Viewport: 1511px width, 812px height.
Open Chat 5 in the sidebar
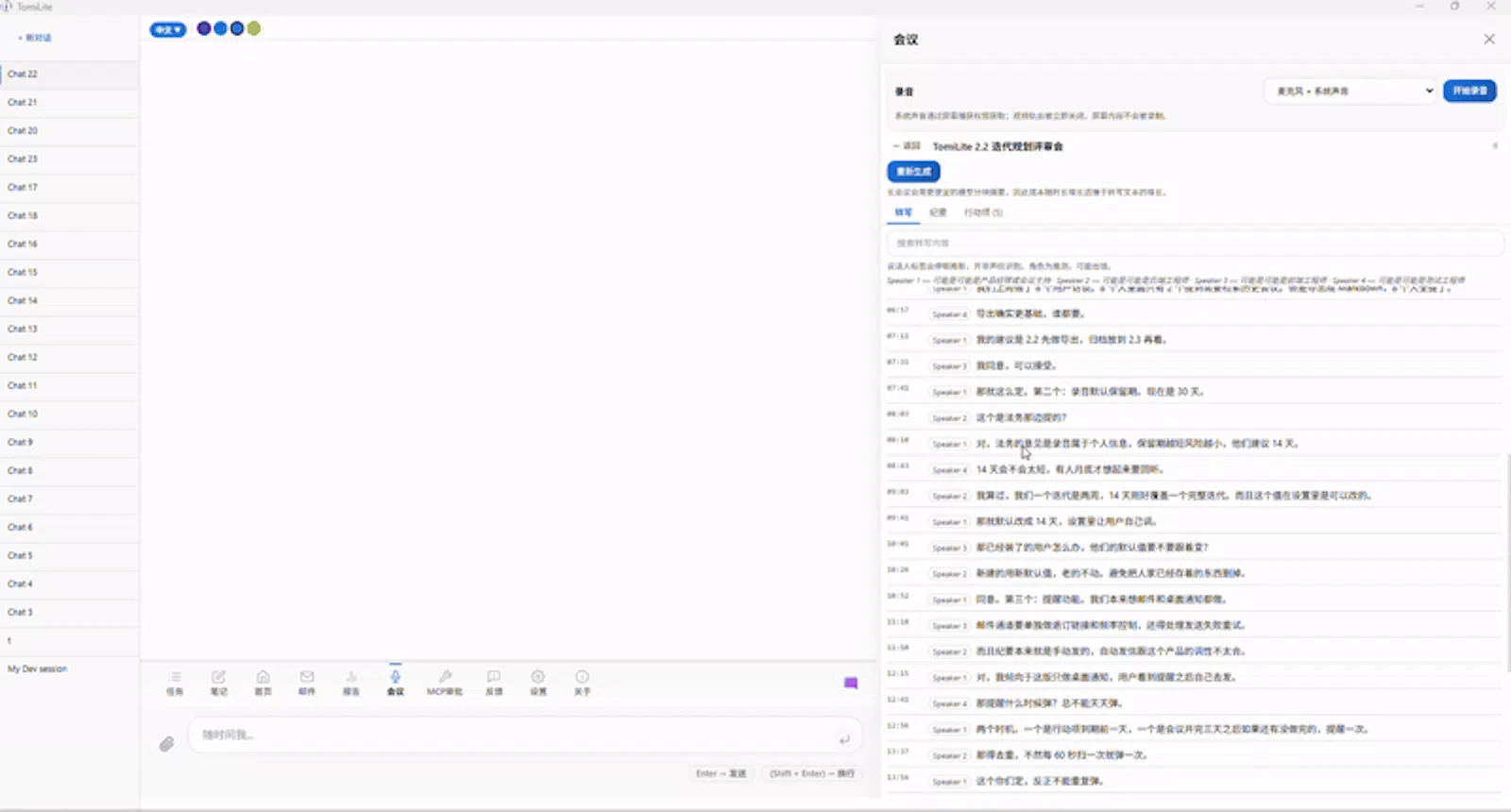click(x=70, y=555)
